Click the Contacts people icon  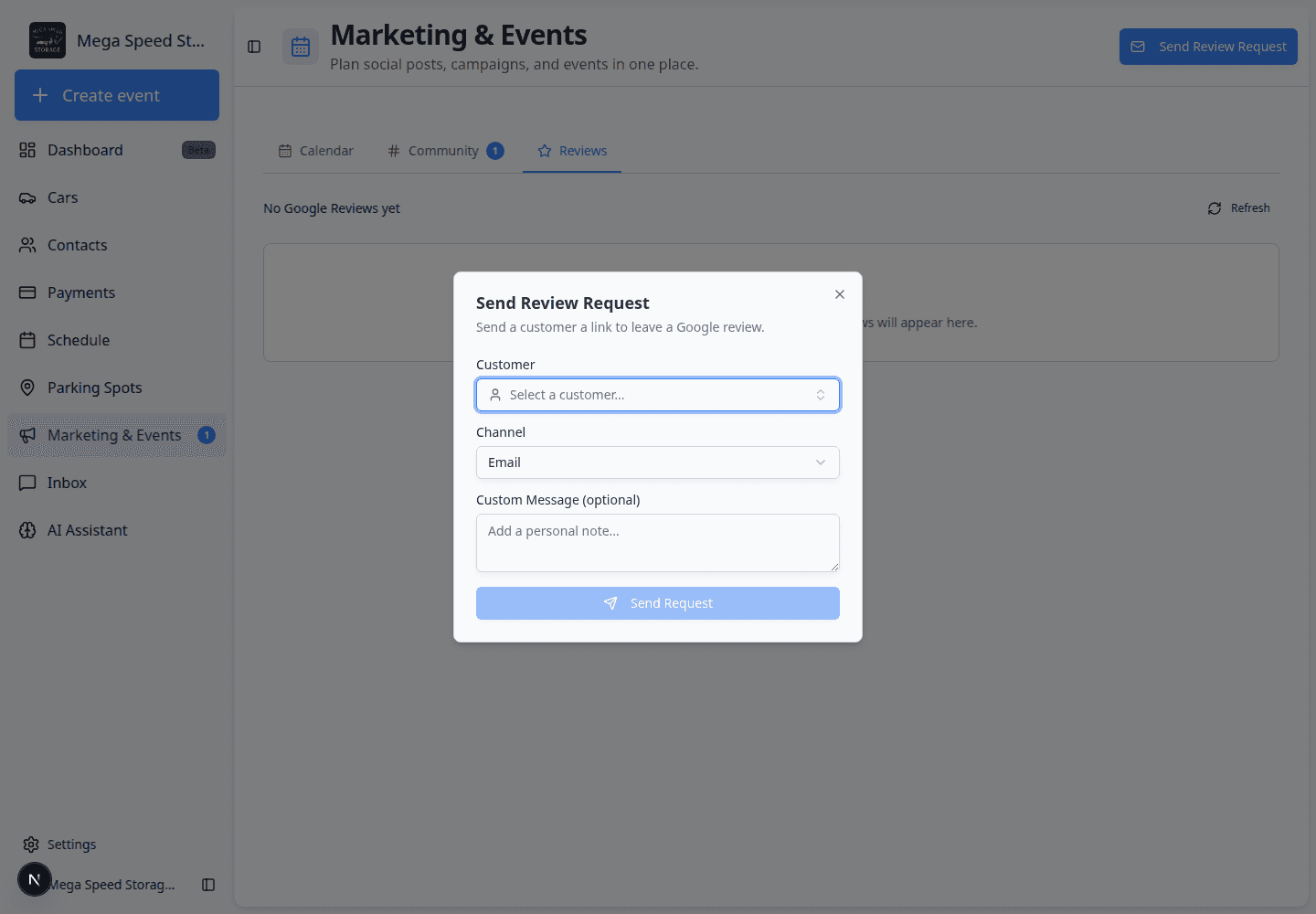coord(27,245)
